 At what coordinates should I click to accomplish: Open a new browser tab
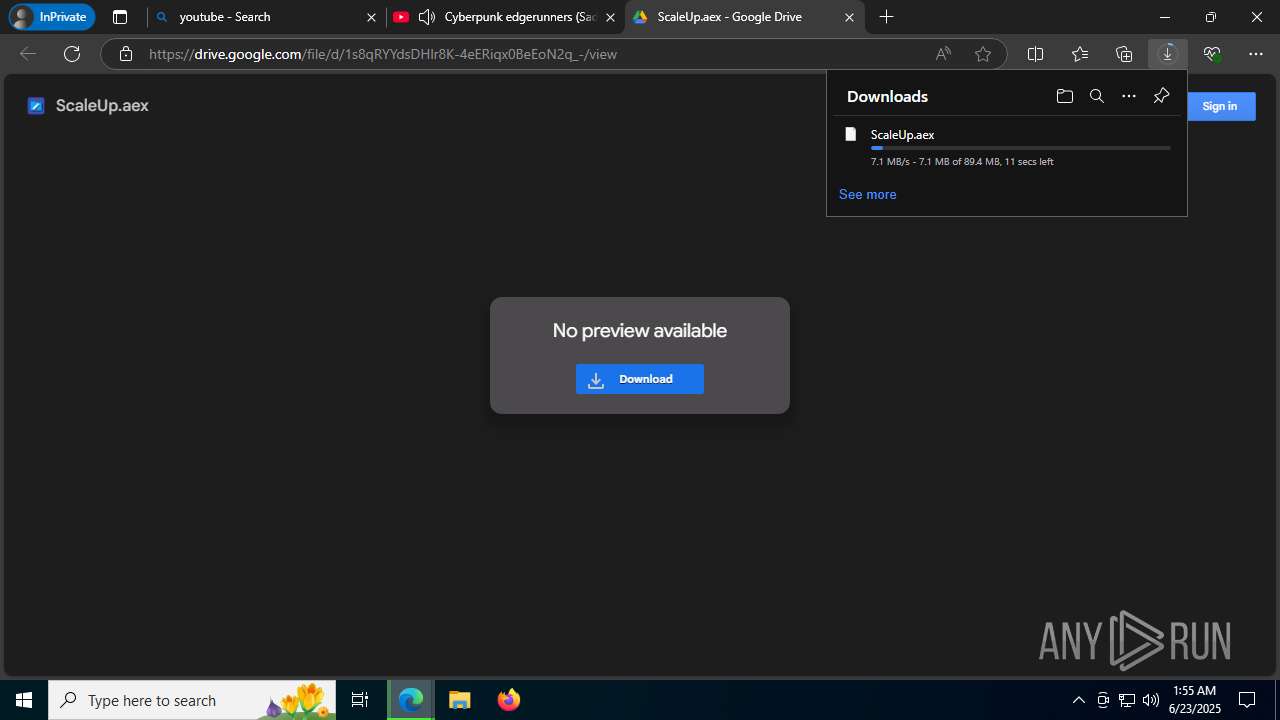(886, 17)
